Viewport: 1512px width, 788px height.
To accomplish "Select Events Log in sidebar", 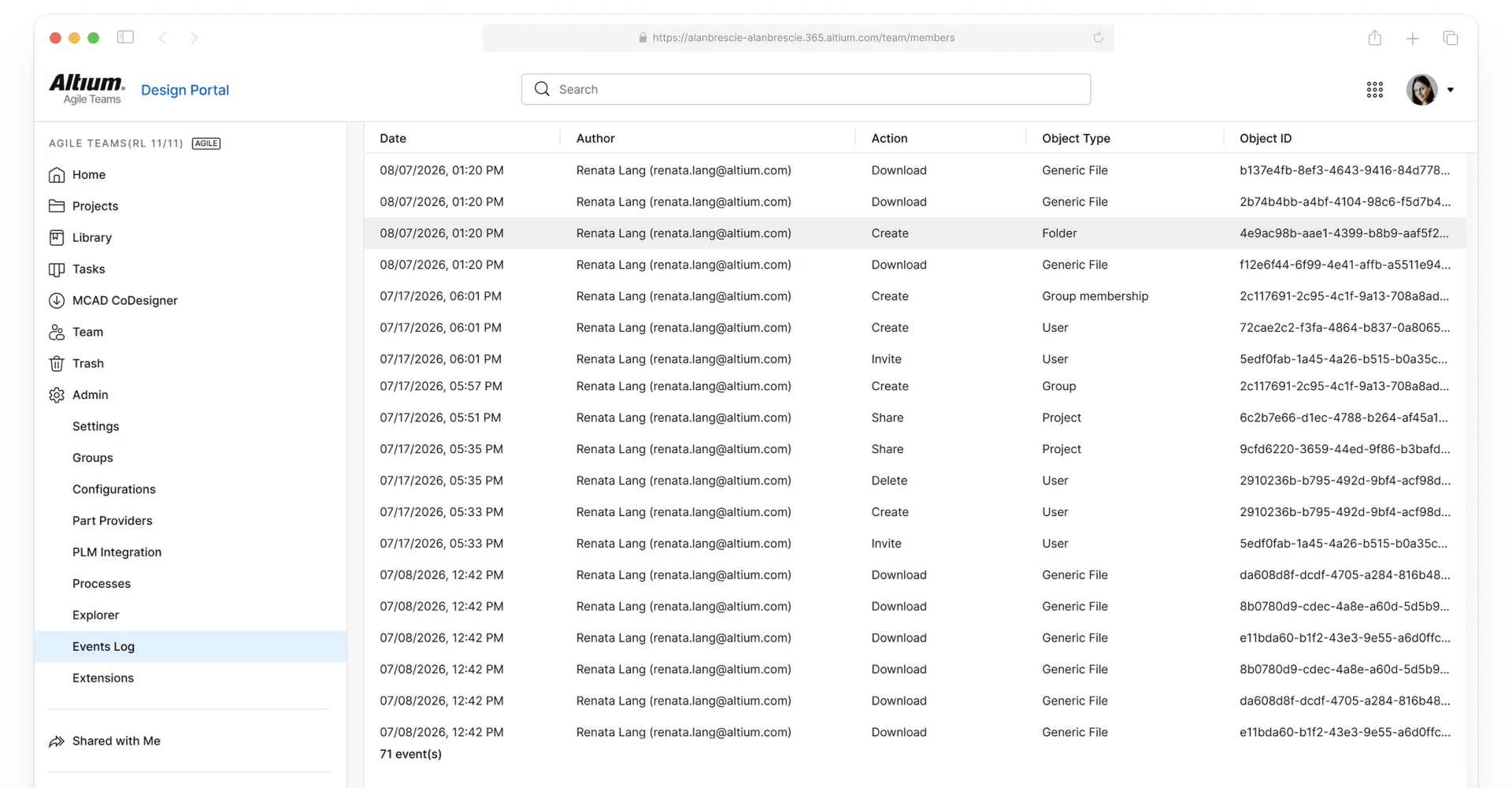I will point(191,647).
